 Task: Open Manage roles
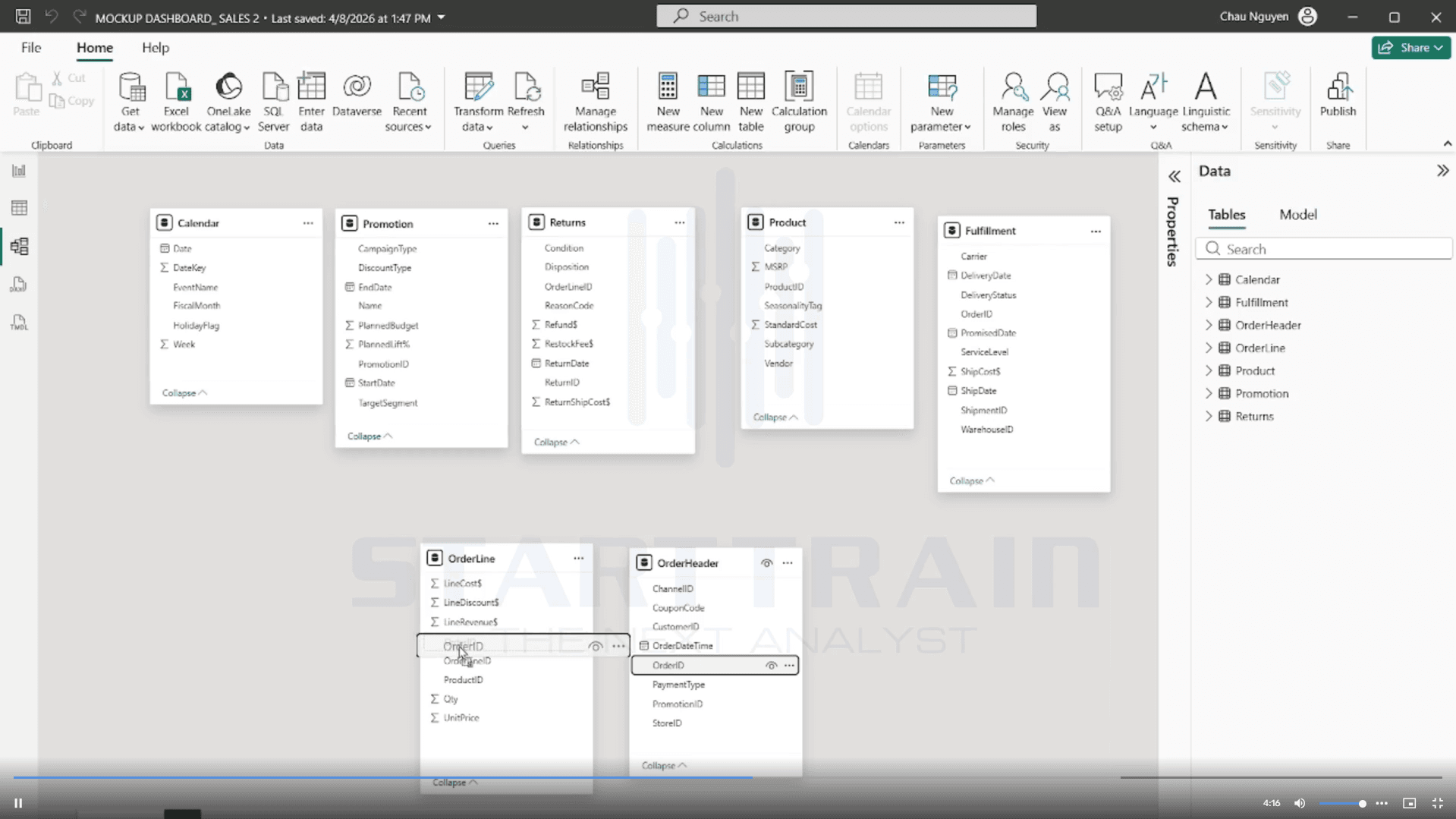(1013, 102)
